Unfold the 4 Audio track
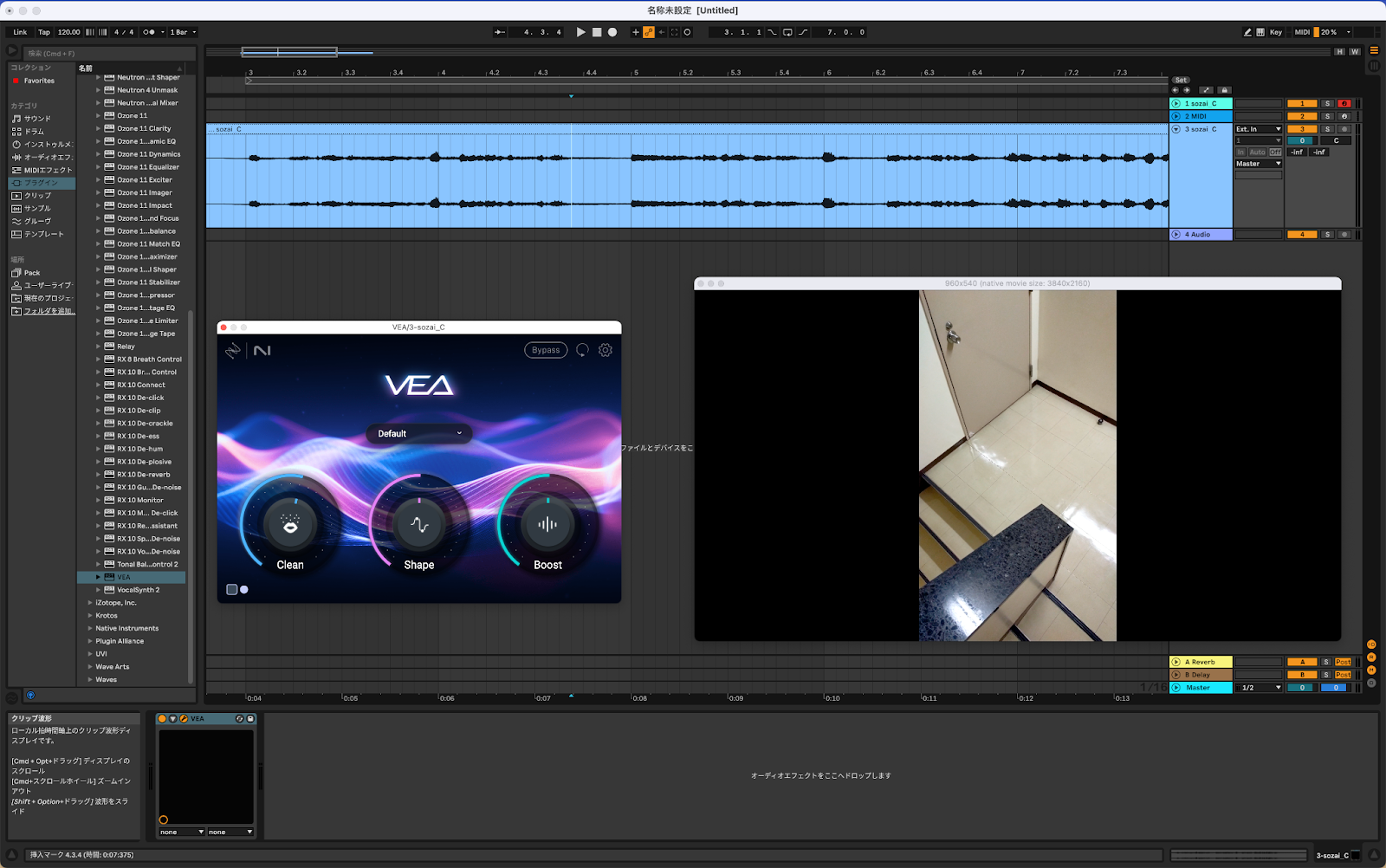 (x=1176, y=235)
